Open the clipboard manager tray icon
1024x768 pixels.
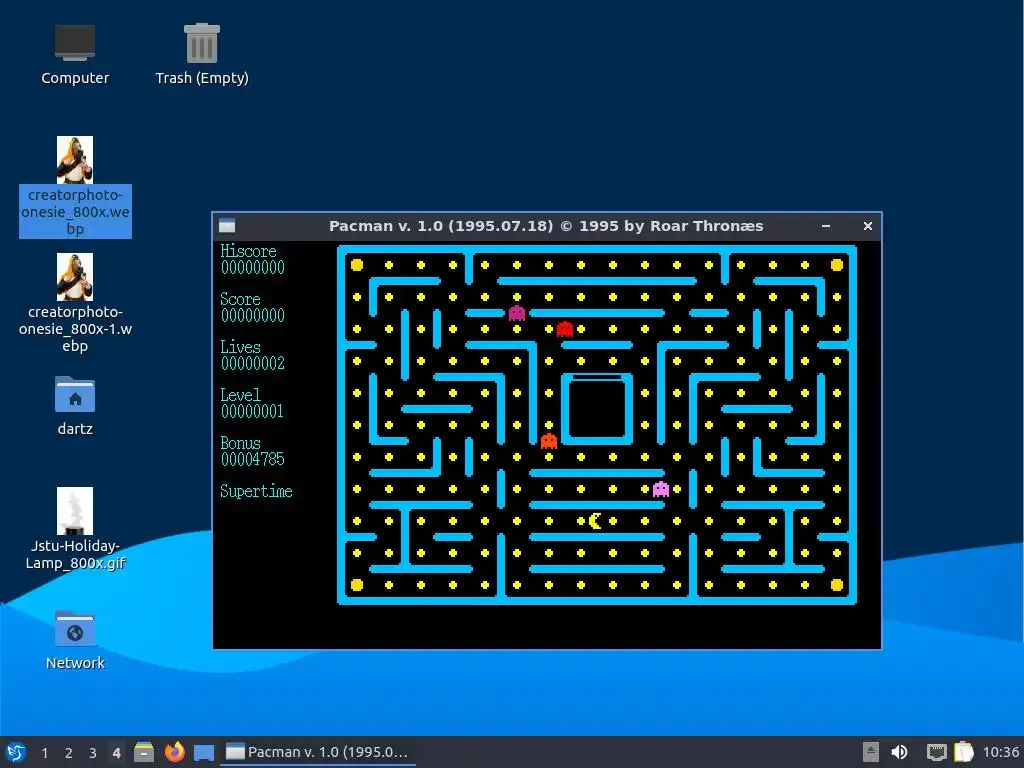pyautogui.click(x=964, y=752)
